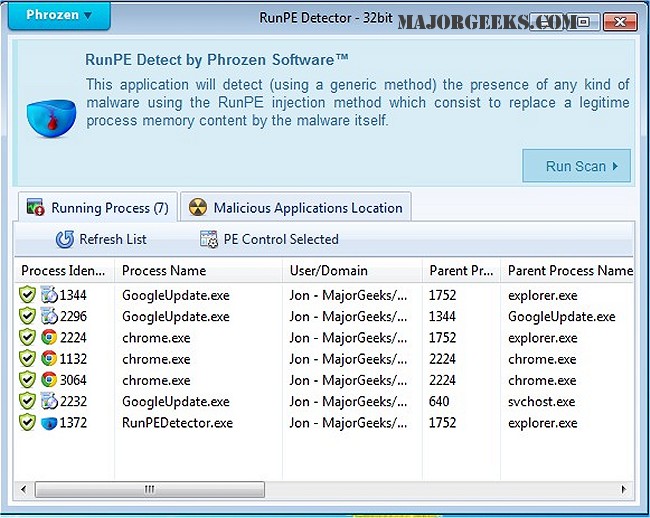Select chrome.exe in the 2224 row
Screen dimensions: 650x518
pyautogui.click(x=156, y=338)
